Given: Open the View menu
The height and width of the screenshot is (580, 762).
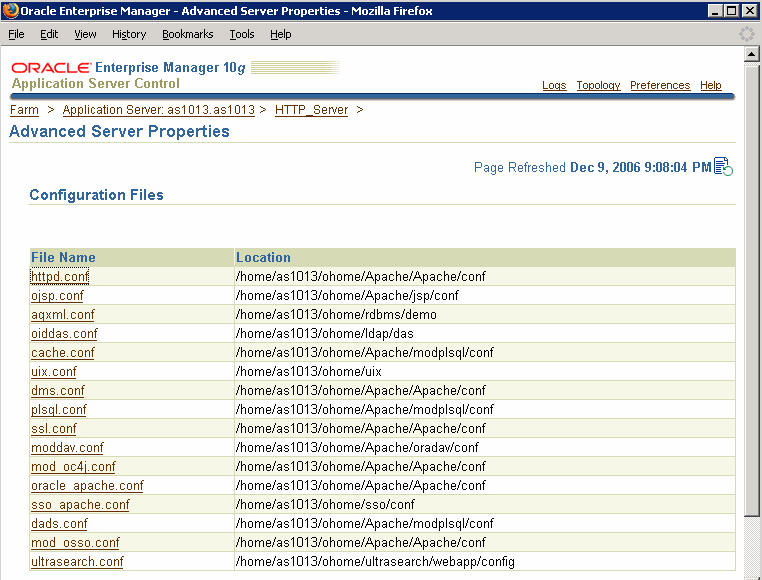Looking at the screenshot, I should [85, 34].
